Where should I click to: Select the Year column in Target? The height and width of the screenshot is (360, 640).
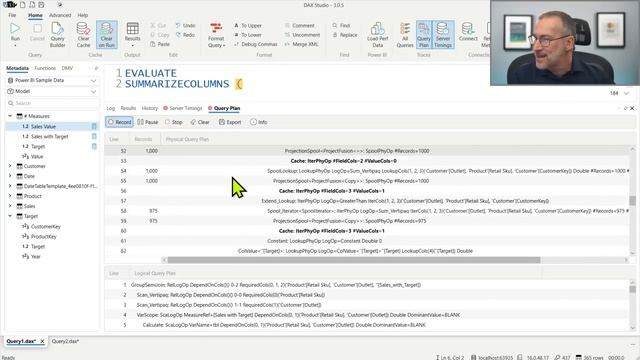click(x=36, y=257)
